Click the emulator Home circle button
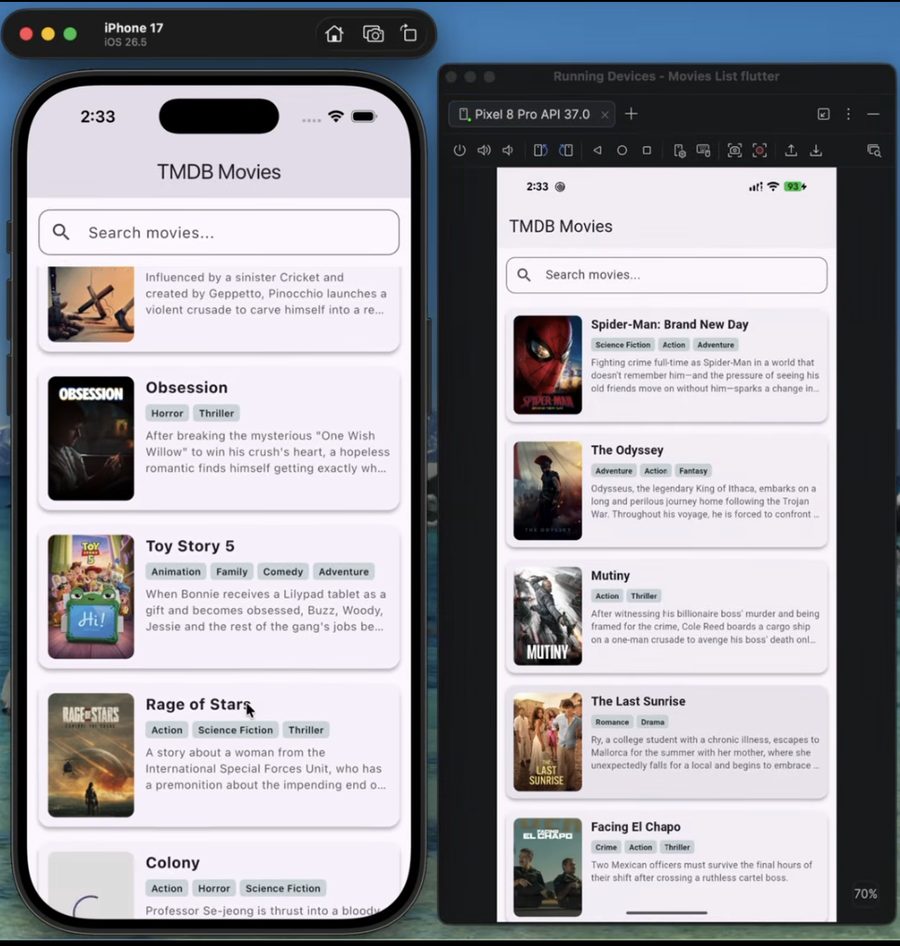 coord(622,150)
